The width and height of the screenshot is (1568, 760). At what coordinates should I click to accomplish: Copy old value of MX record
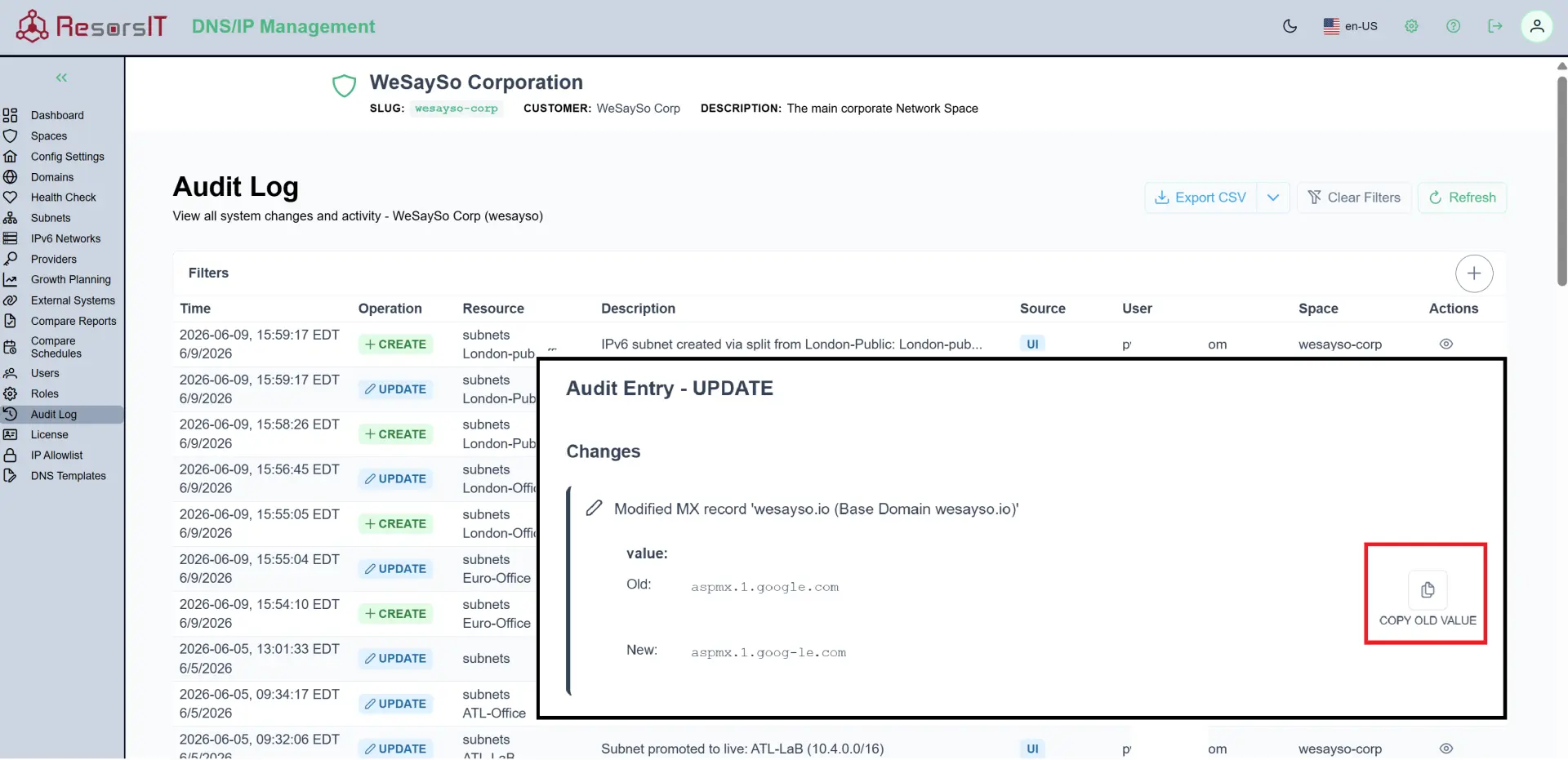click(1427, 590)
